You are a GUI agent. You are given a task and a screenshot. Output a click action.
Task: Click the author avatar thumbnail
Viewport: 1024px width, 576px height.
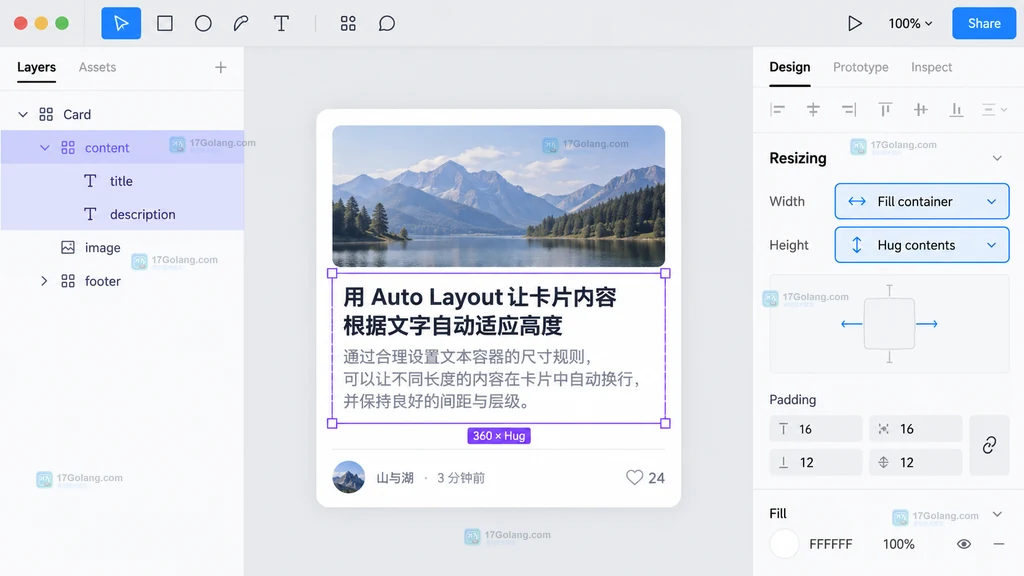click(x=349, y=477)
